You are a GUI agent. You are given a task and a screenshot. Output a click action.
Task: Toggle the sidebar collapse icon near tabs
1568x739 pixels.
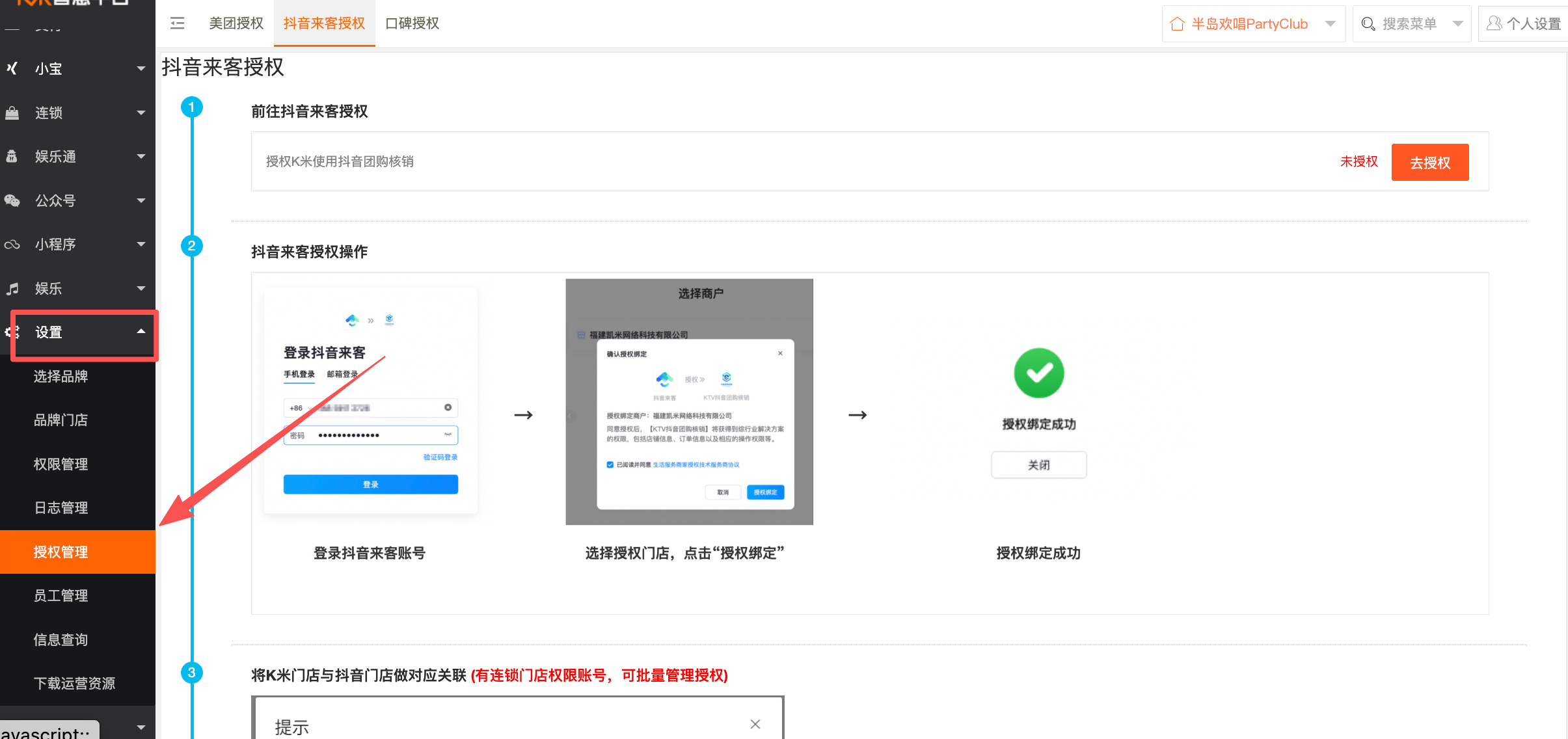pyautogui.click(x=176, y=23)
